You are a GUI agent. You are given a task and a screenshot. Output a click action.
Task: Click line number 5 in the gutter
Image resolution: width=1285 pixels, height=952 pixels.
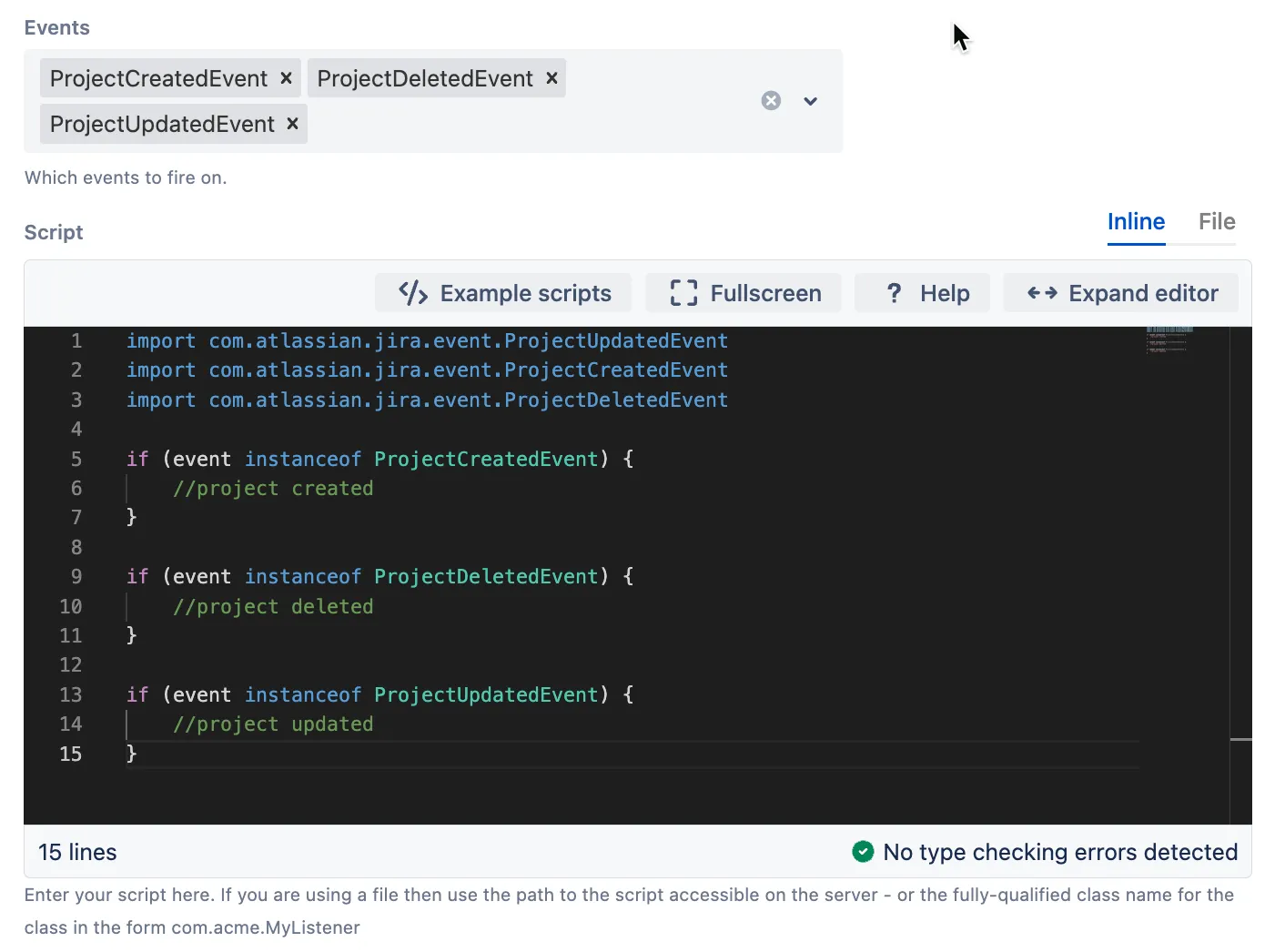click(x=76, y=459)
